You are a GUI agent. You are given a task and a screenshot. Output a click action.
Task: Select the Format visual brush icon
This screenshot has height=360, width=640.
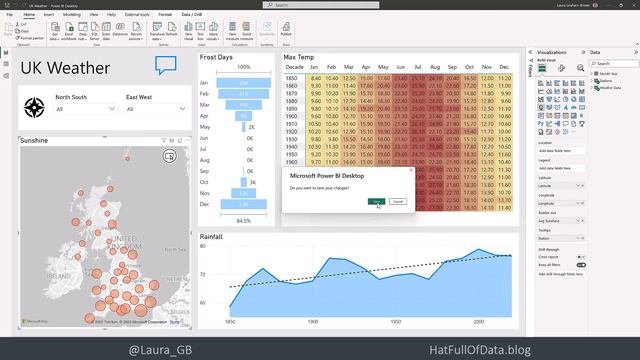[x=562, y=68]
